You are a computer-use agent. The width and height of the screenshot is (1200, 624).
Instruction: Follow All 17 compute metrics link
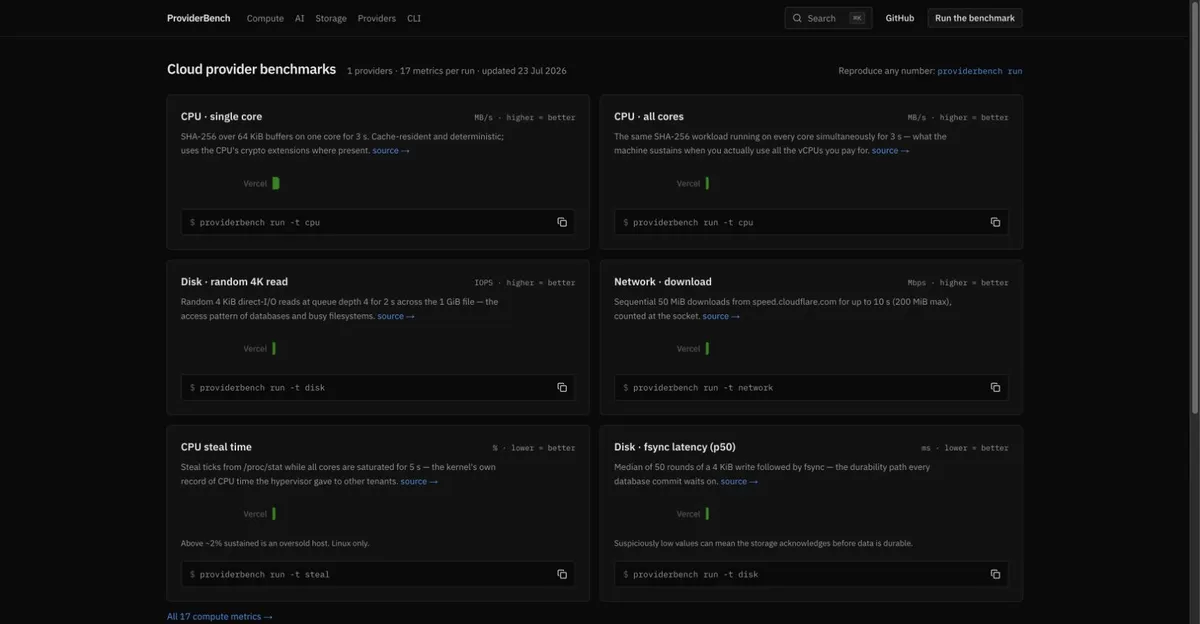[219, 617]
